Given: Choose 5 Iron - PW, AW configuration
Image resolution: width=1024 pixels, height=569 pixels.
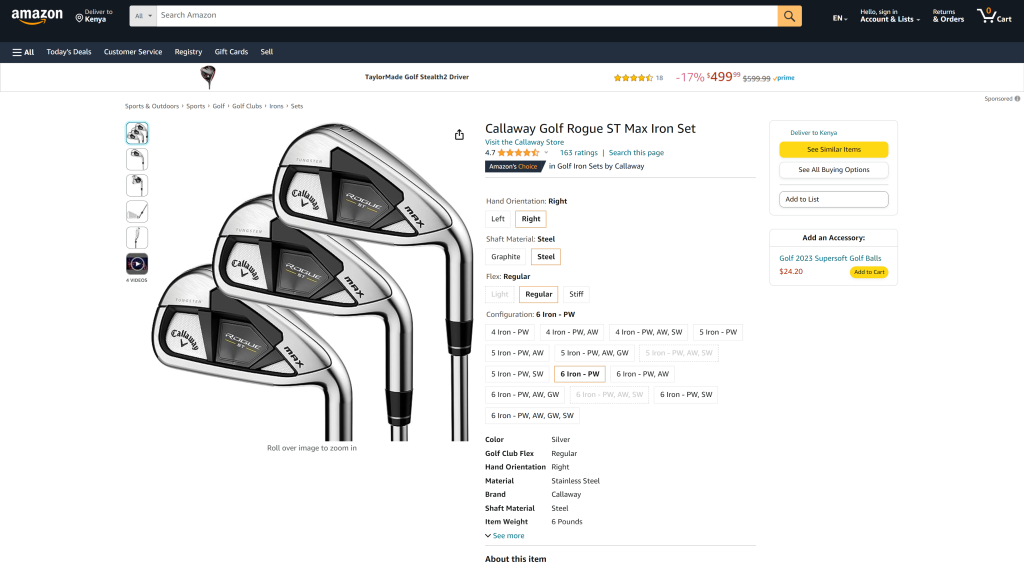Looking at the screenshot, I should (x=517, y=353).
